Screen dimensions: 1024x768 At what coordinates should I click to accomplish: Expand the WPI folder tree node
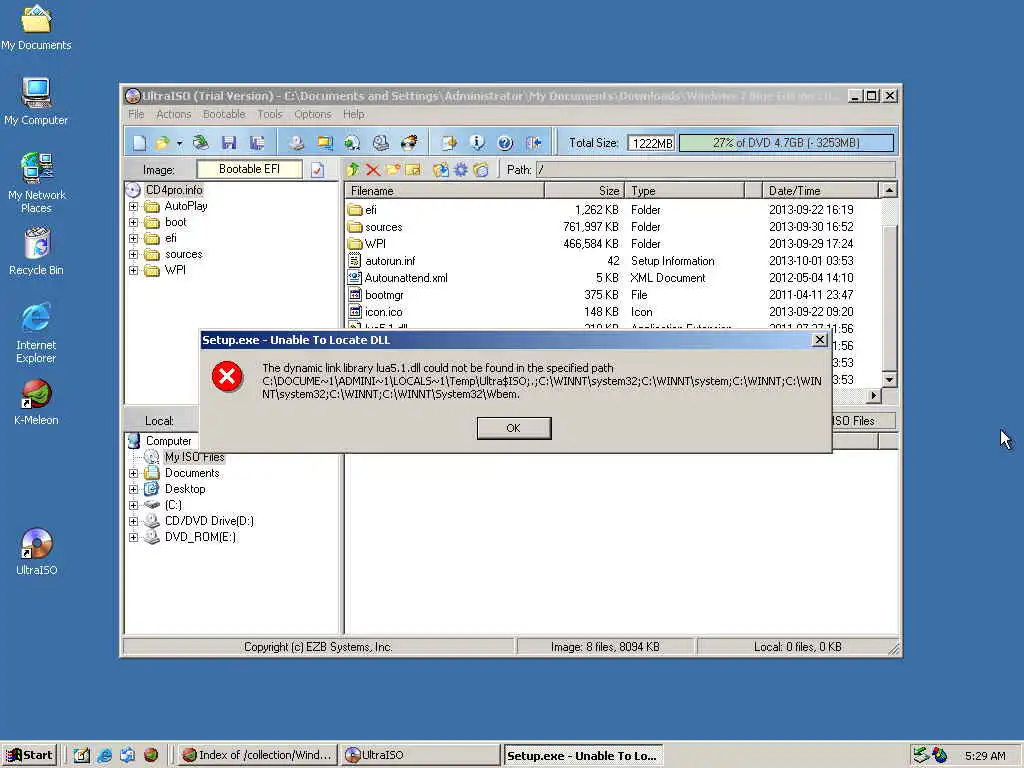click(133, 270)
